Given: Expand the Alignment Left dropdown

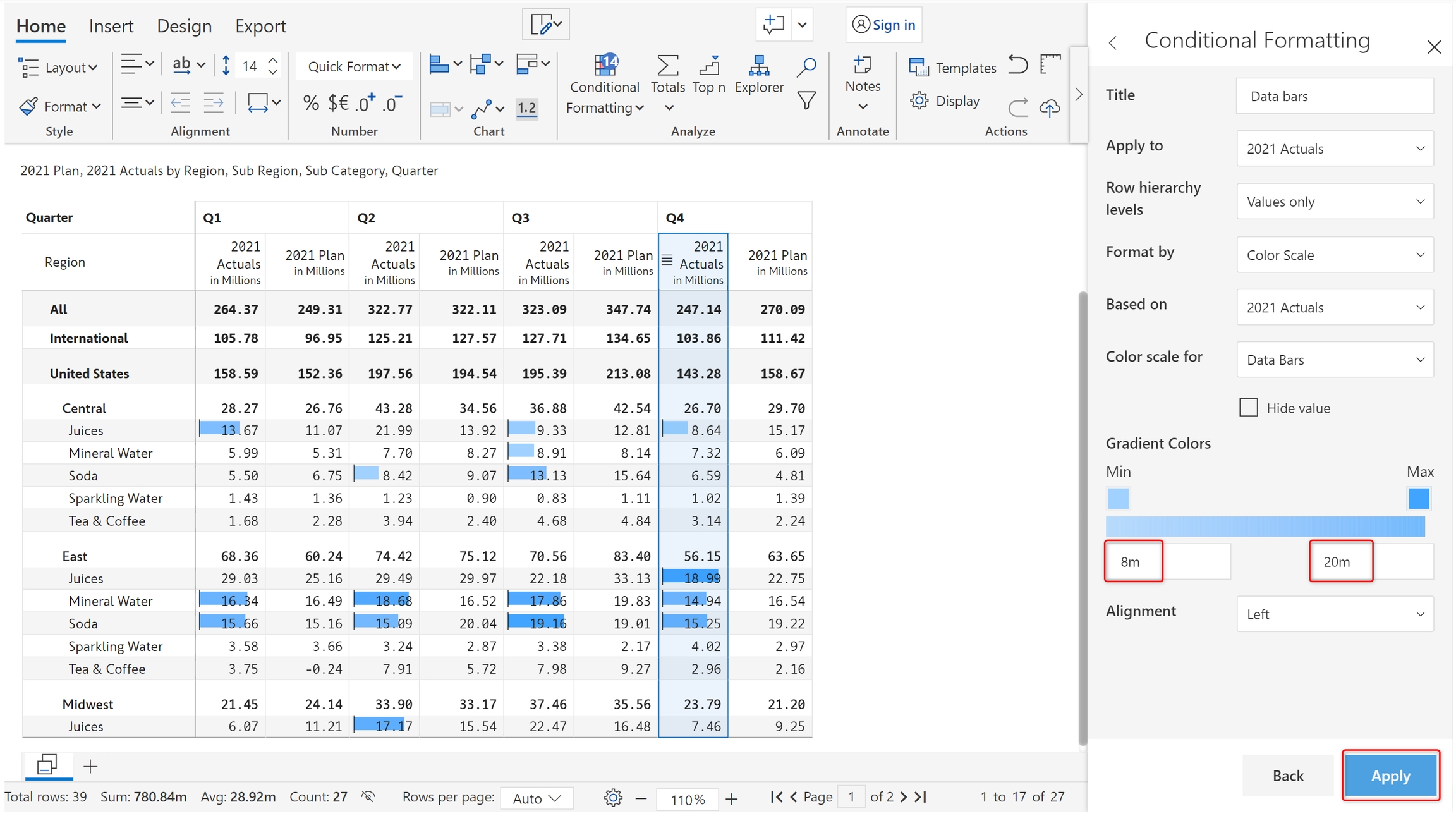Looking at the screenshot, I should 1335,614.
